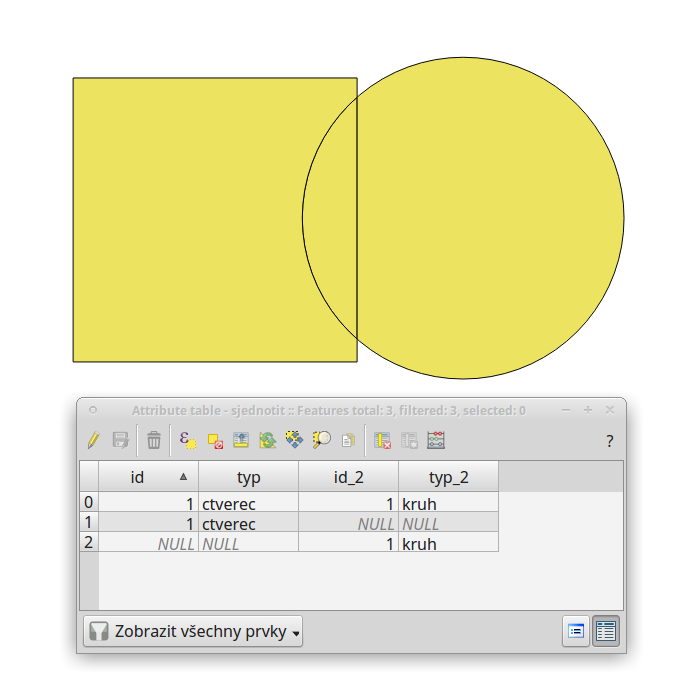Click the save edits floppy icon
The width and height of the screenshot is (700, 700).
(x=121, y=440)
